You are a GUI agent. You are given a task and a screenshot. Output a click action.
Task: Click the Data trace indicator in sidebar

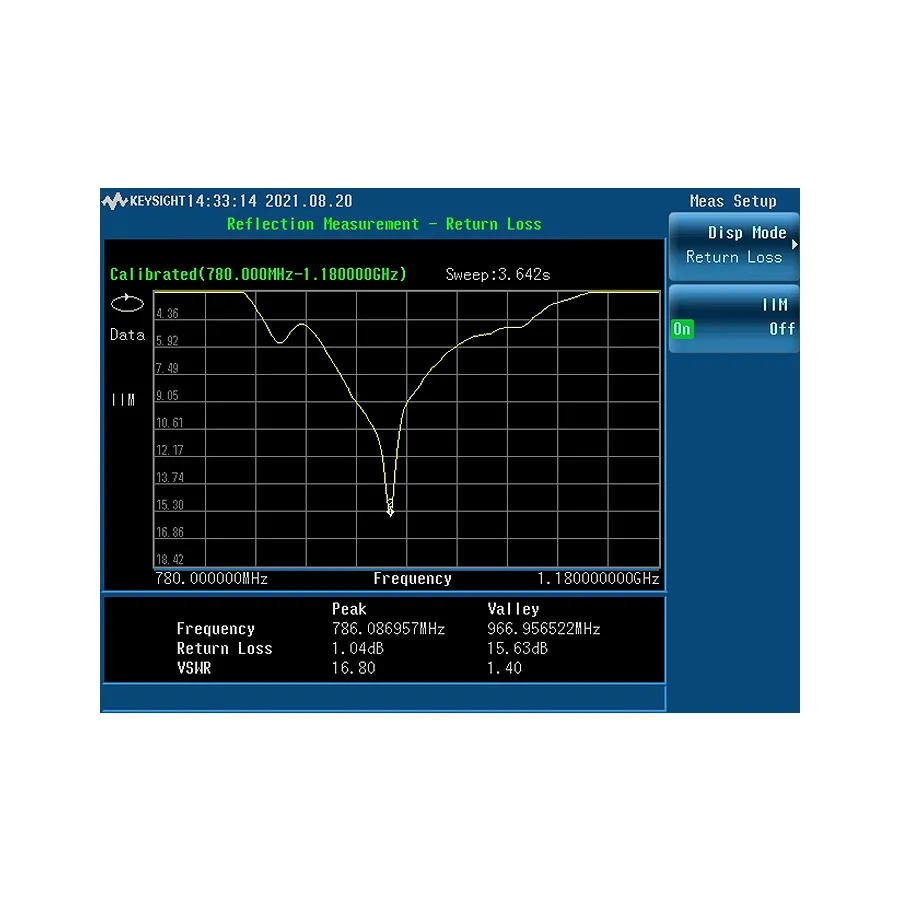coord(126,335)
